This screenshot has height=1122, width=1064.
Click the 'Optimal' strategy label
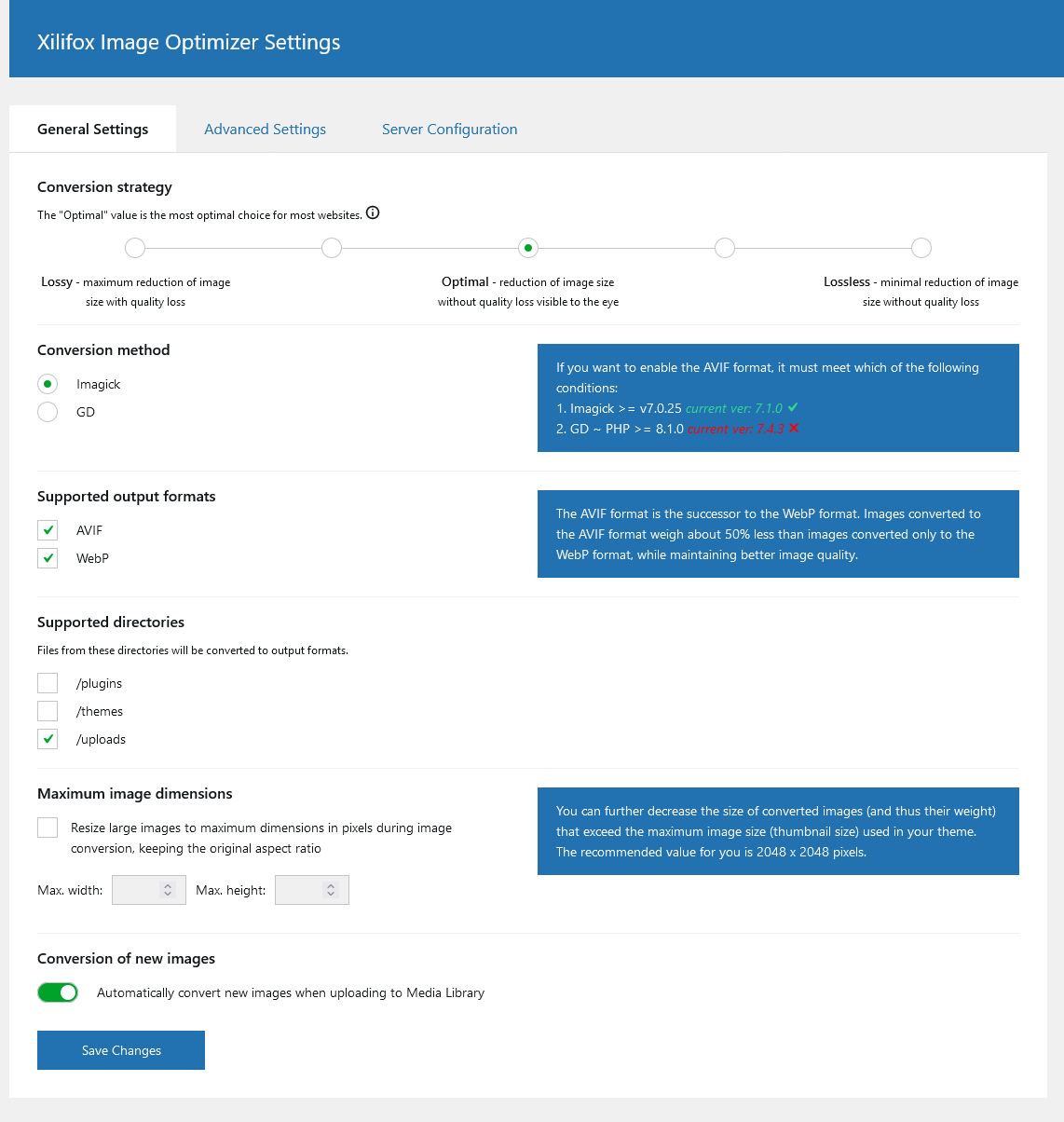click(x=465, y=281)
